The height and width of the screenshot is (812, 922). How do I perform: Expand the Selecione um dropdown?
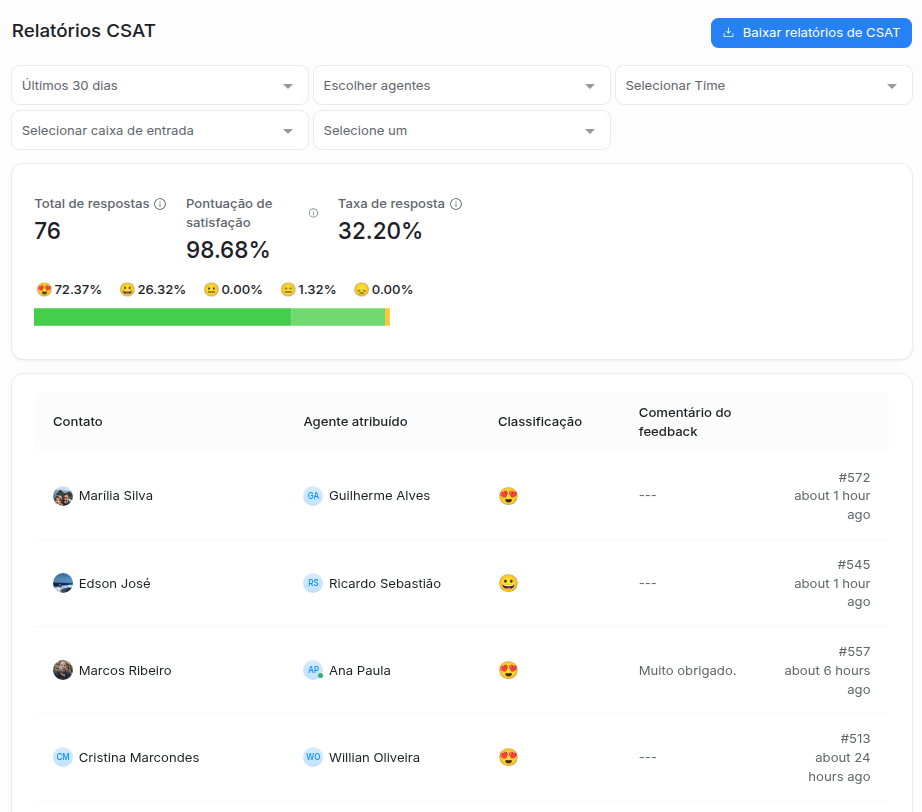point(461,131)
